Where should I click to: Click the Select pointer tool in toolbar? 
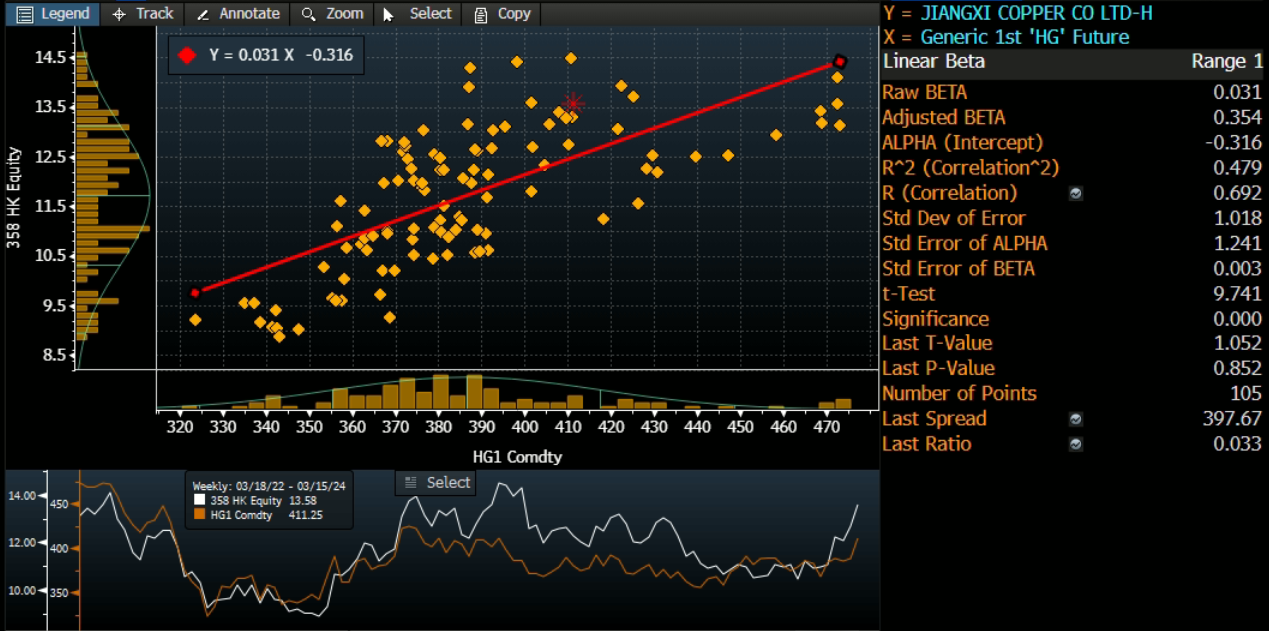point(418,14)
